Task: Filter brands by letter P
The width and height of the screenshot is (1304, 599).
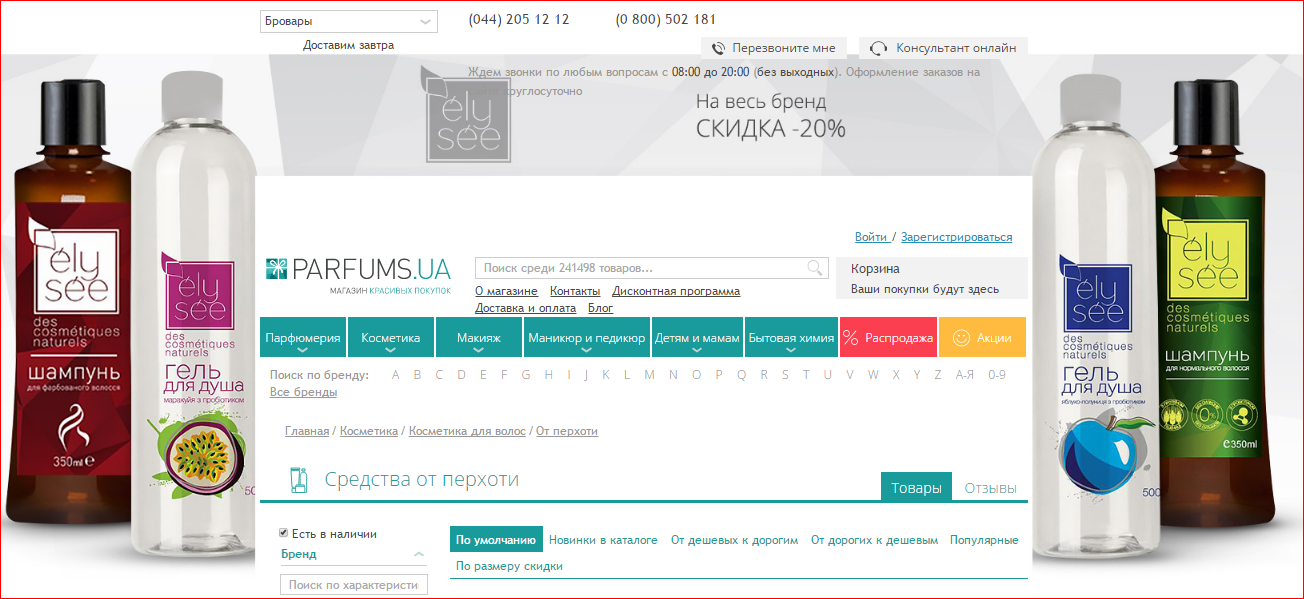Action: [x=719, y=375]
